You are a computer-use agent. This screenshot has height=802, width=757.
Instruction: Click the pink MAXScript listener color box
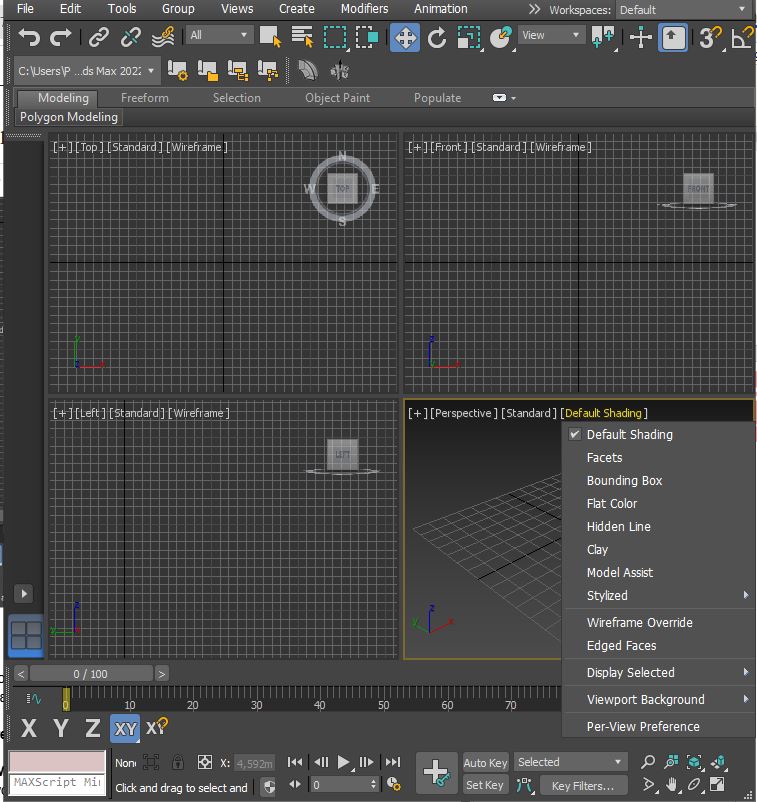(57, 762)
